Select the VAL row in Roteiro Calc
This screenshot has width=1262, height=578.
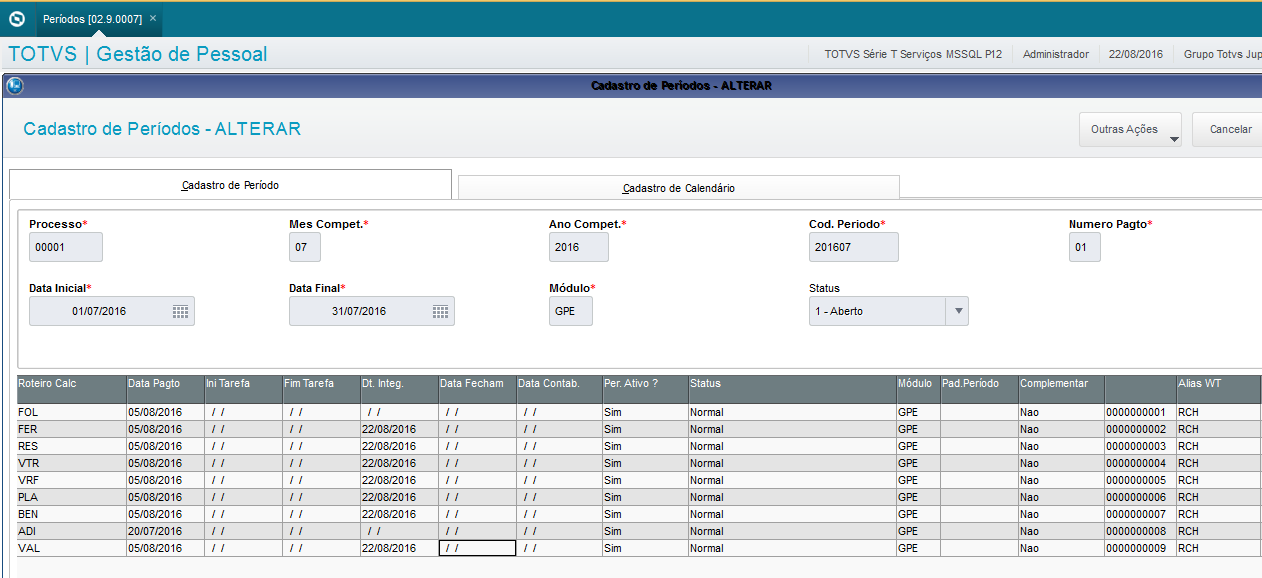pyautogui.click(x=72, y=548)
